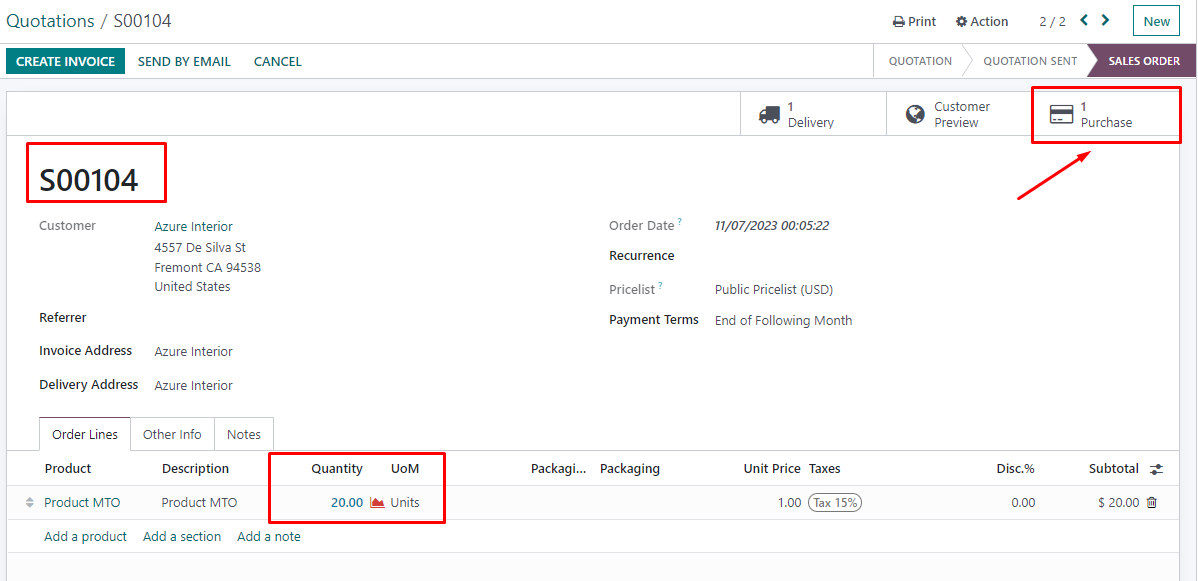Open the Print menu
This screenshot has width=1198, height=581.
915,21
